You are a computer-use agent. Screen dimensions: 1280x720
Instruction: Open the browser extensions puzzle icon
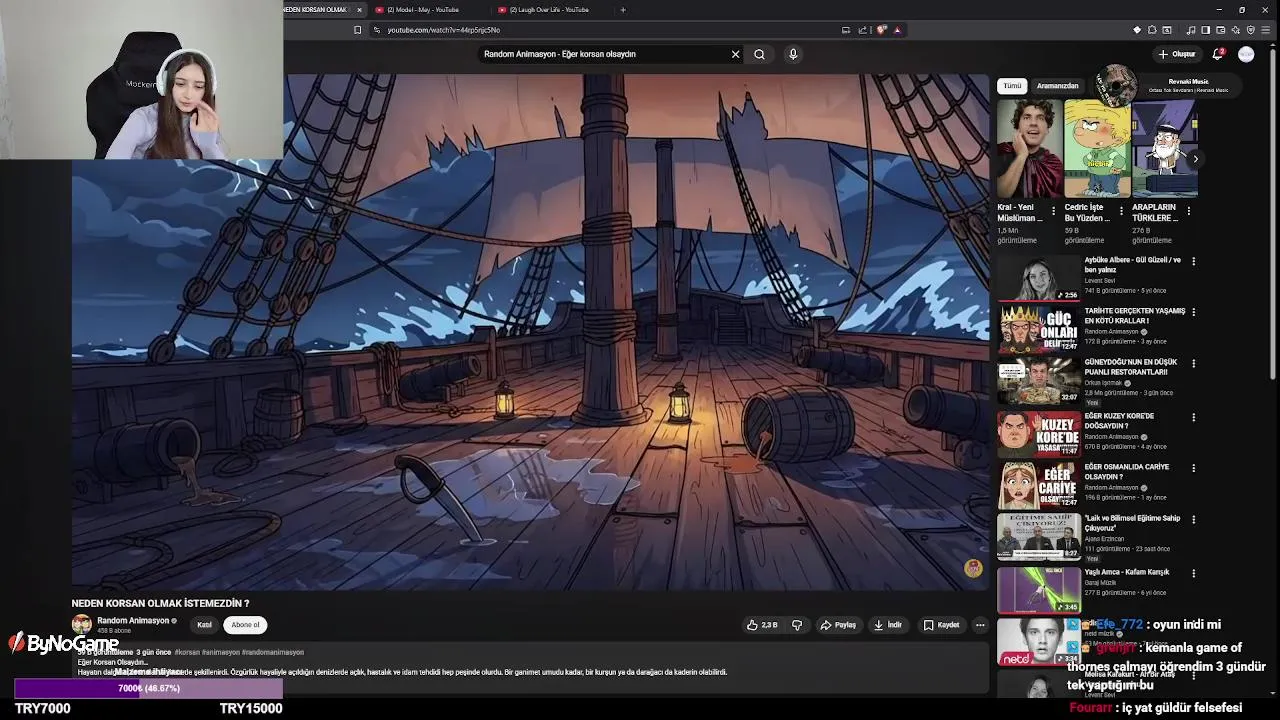pyautogui.click(x=1152, y=30)
